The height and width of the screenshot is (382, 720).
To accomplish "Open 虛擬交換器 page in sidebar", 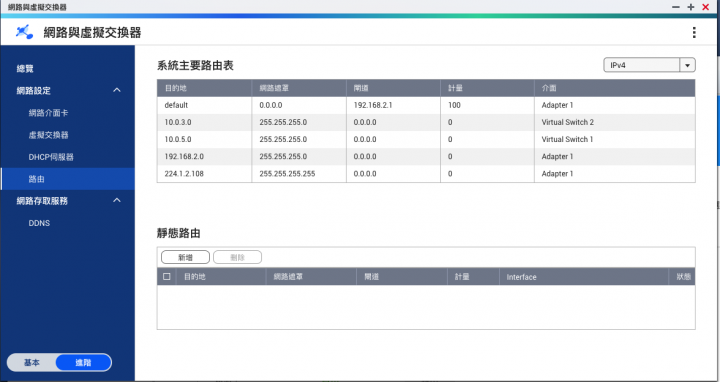I will [x=48, y=135].
